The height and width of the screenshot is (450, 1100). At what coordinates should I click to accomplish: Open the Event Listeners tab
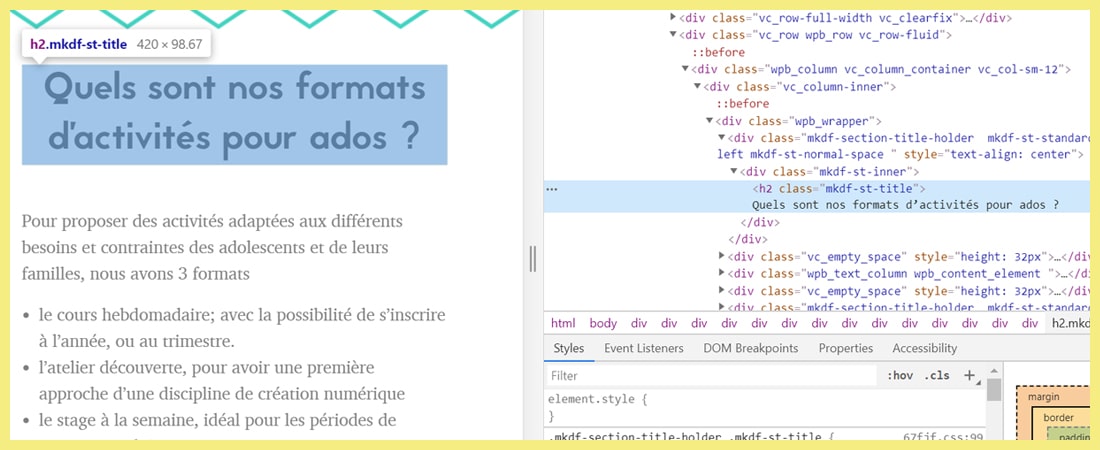[643, 348]
